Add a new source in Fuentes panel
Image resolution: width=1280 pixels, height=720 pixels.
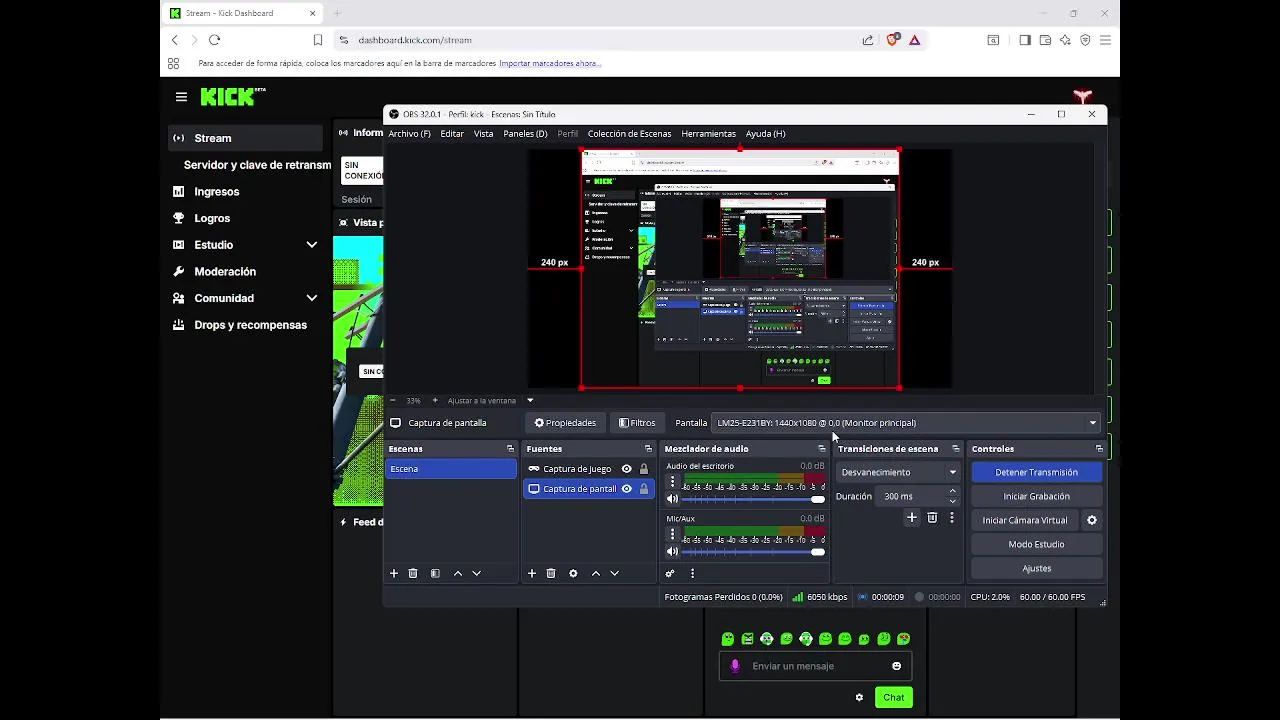click(x=532, y=573)
